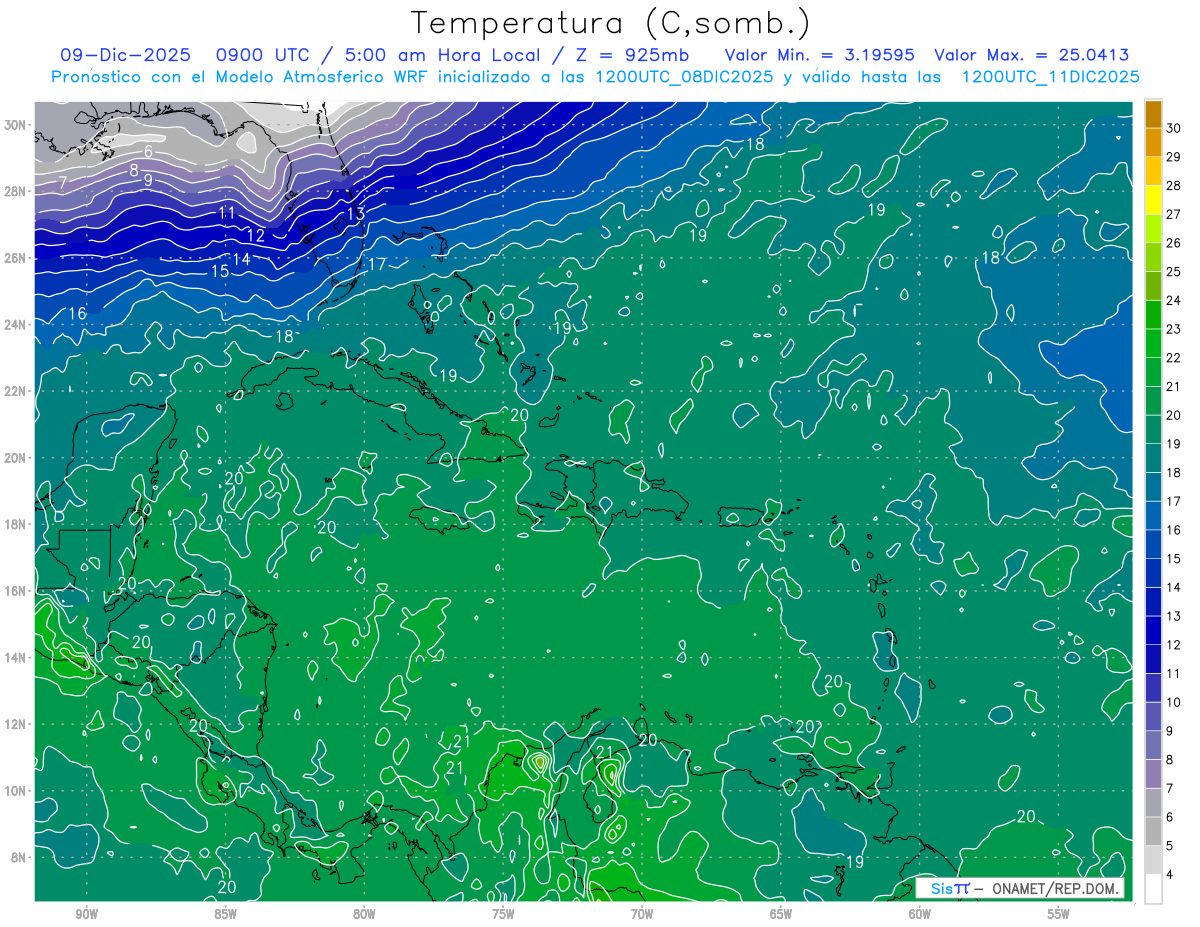Click the title "Temperatura (C,somb.)"

click(x=610, y=23)
